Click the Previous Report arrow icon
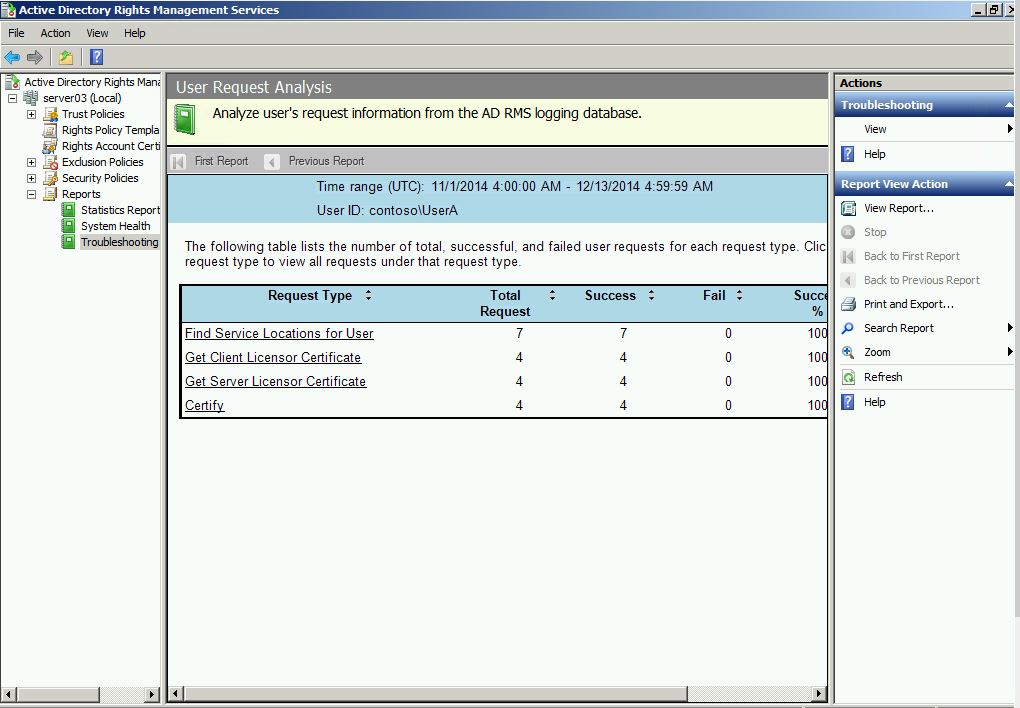The height and width of the screenshot is (708, 1020). 272,161
